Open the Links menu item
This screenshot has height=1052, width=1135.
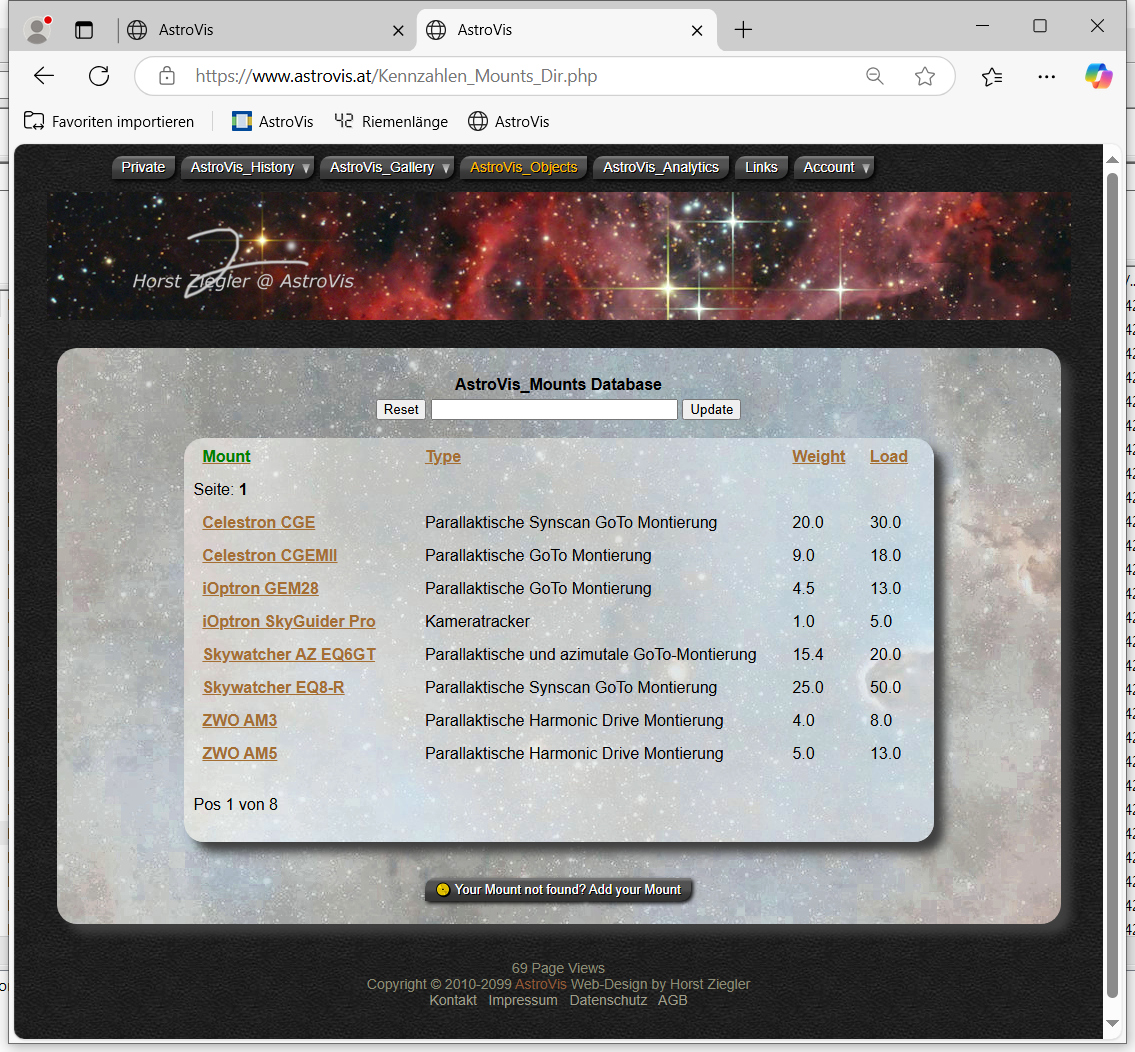click(761, 167)
